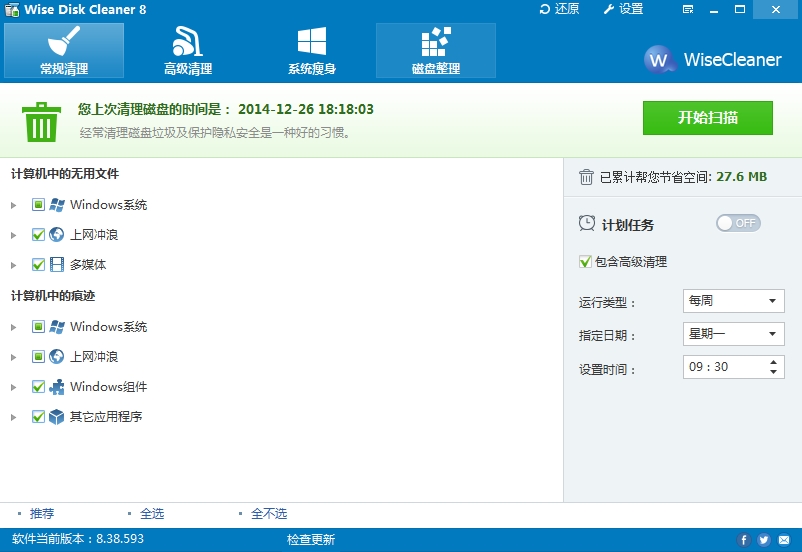Turn on the 计划任务 switch
Image resolution: width=802 pixels, height=552 pixels.
[x=738, y=223]
